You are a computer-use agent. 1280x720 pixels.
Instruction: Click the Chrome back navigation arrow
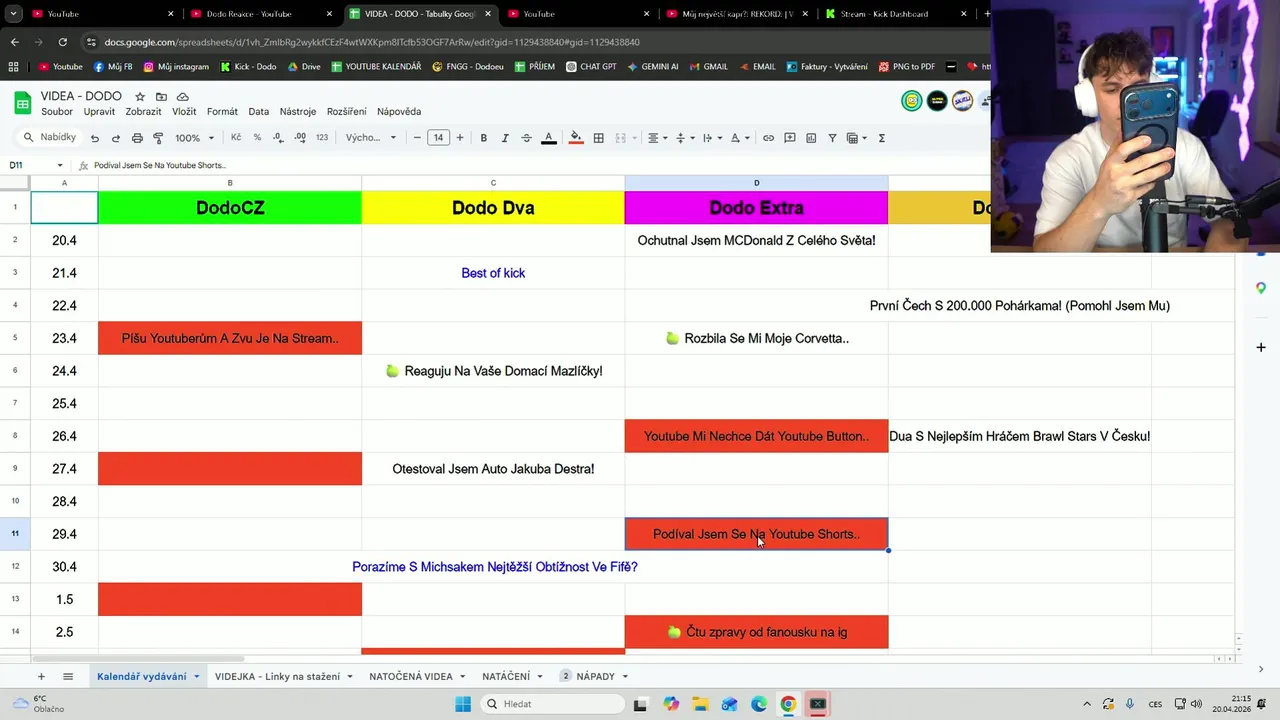pyautogui.click(x=14, y=42)
